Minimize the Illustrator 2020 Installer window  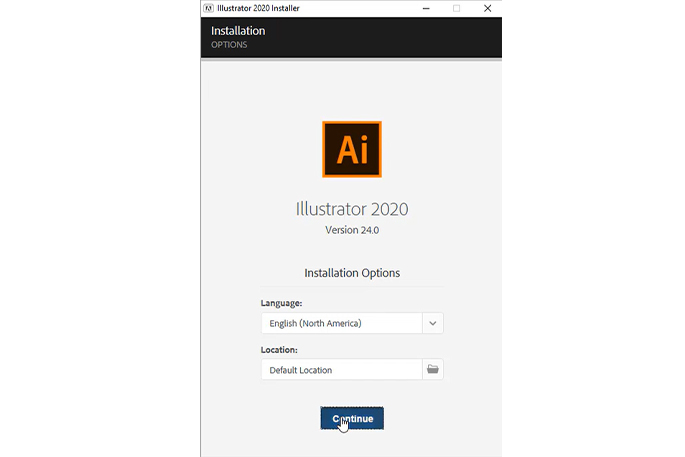426,8
